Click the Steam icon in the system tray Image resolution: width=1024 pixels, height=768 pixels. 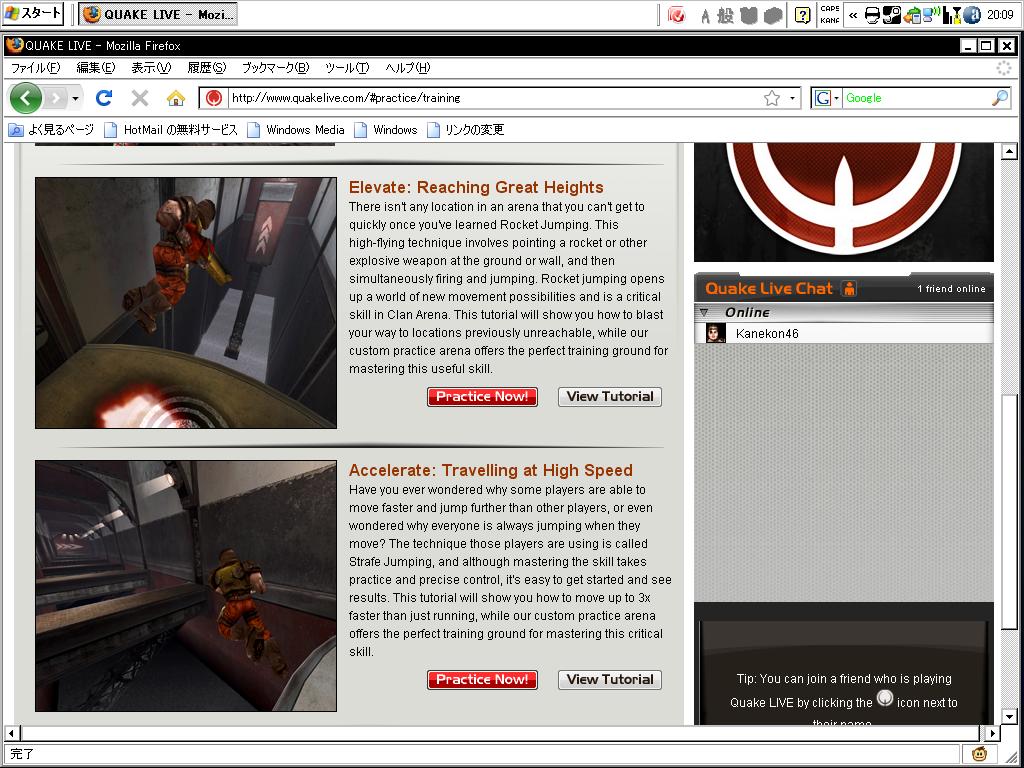coord(891,15)
